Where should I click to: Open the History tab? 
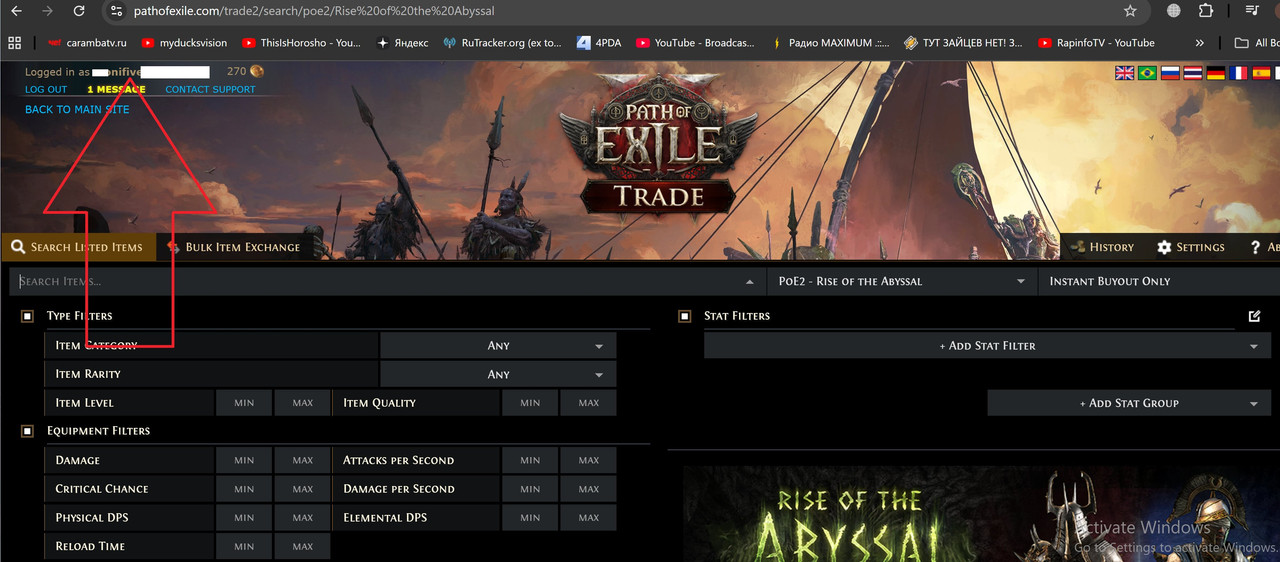1102,247
